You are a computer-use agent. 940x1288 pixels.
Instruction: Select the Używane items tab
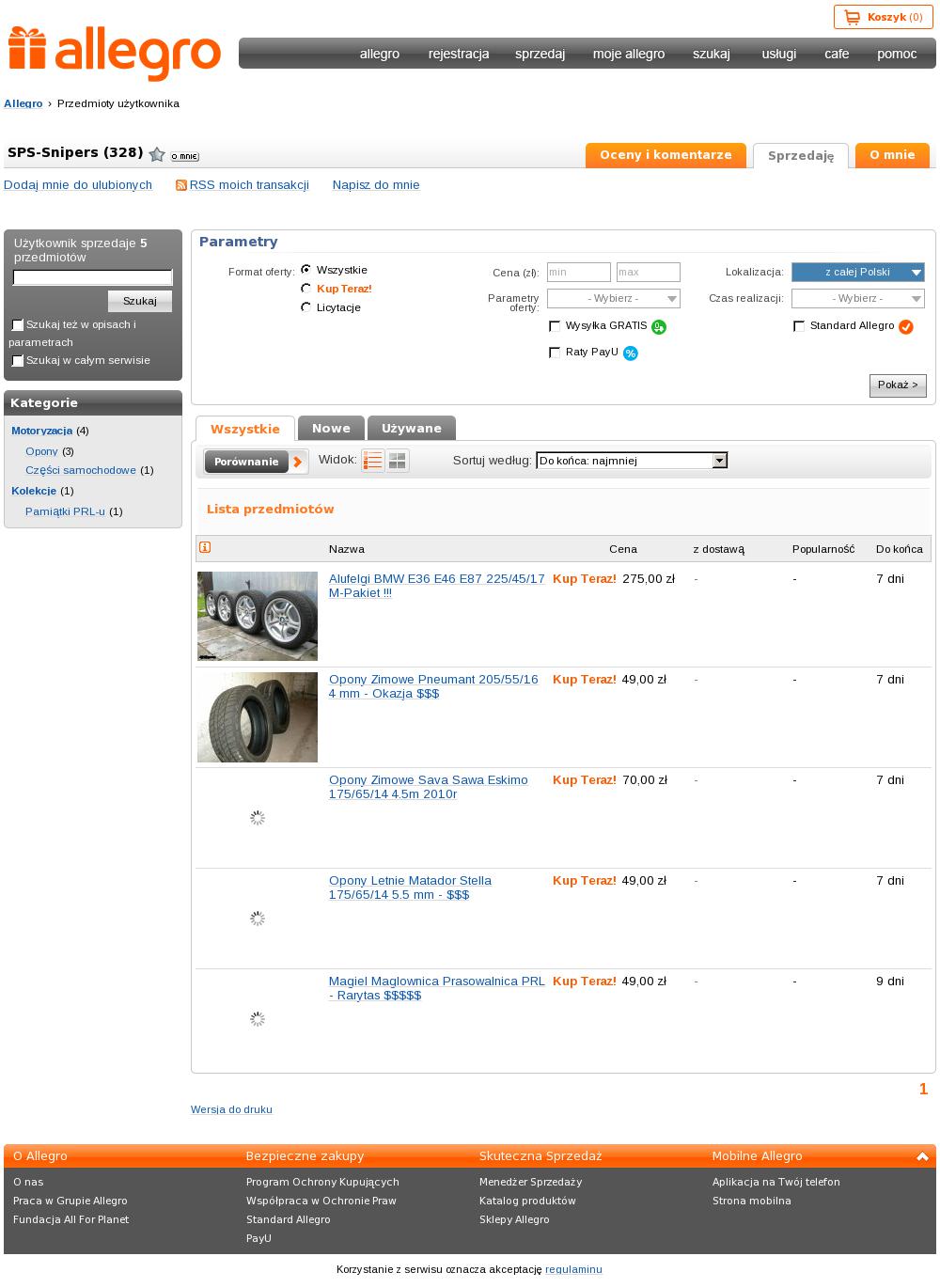coord(412,429)
